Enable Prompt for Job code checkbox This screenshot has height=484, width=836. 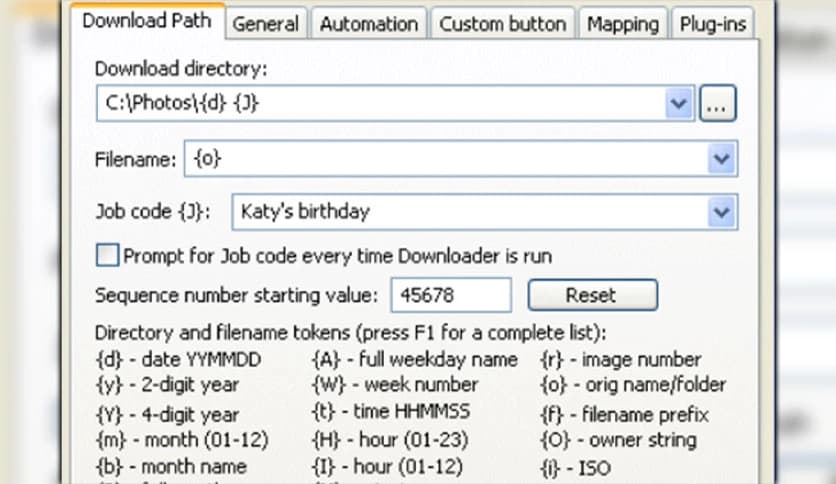107,255
